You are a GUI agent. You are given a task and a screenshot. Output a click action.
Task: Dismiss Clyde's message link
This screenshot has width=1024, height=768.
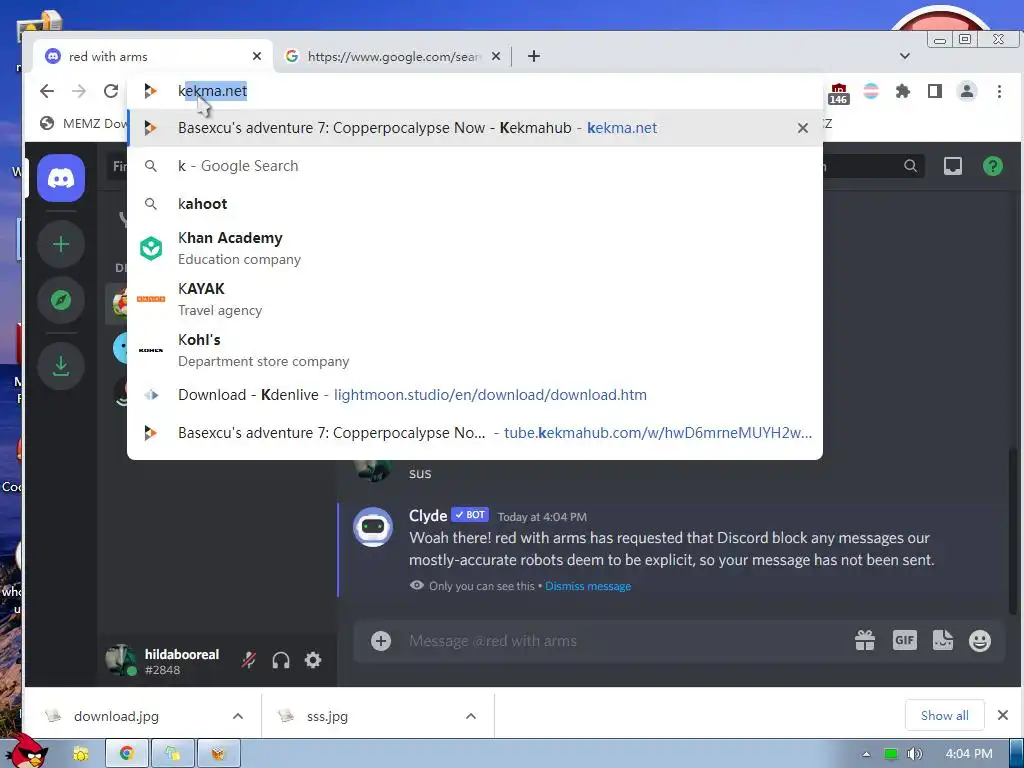[588, 586]
